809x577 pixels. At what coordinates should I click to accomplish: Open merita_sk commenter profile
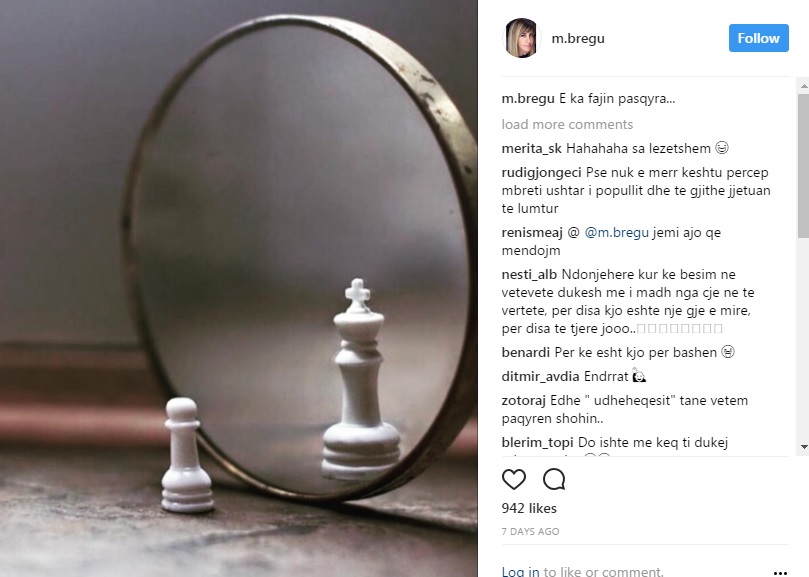coord(531,149)
